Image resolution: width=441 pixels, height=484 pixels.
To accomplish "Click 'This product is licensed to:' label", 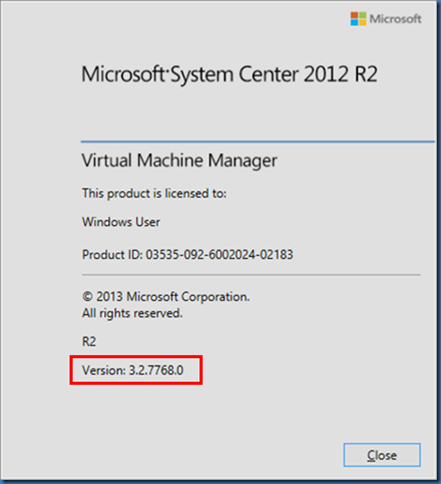I will (154, 193).
